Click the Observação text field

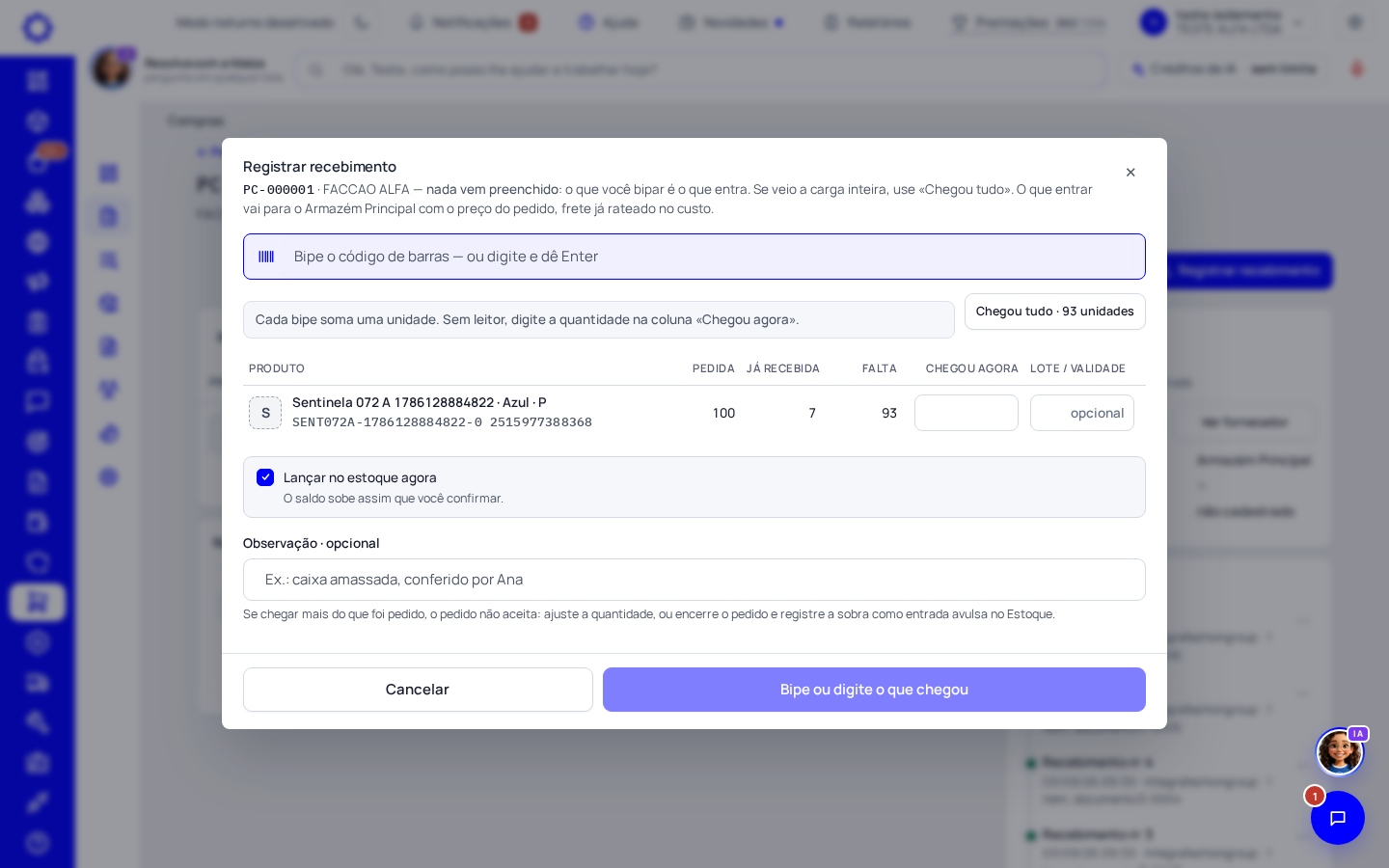[x=694, y=580]
